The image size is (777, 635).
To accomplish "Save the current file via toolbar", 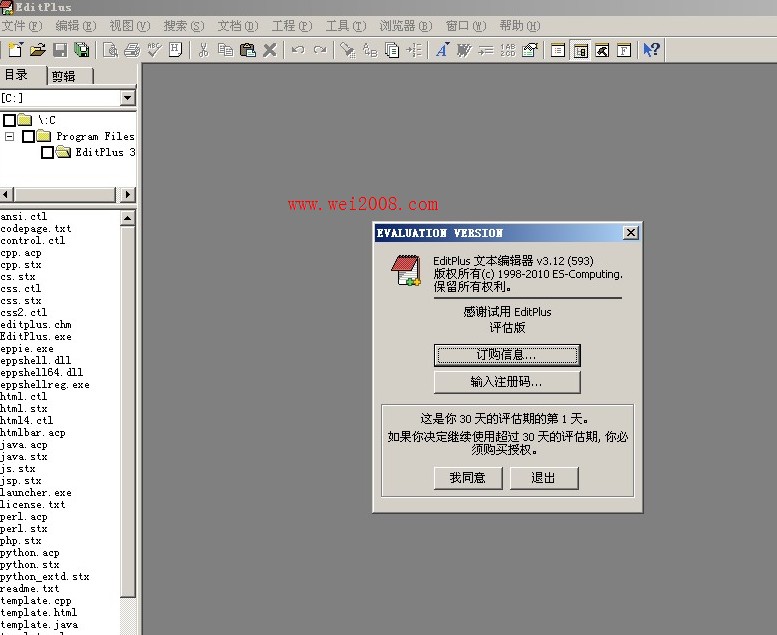I will pos(60,50).
